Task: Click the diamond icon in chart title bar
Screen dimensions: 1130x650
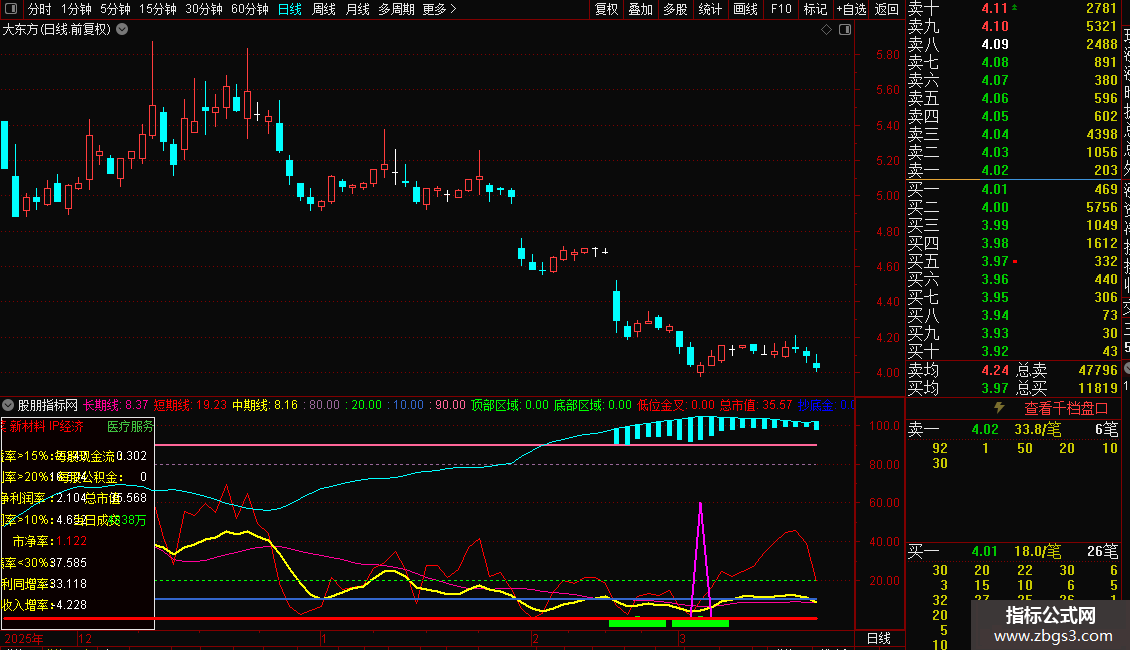Action: pyautogui.click(x=827, y=30)
